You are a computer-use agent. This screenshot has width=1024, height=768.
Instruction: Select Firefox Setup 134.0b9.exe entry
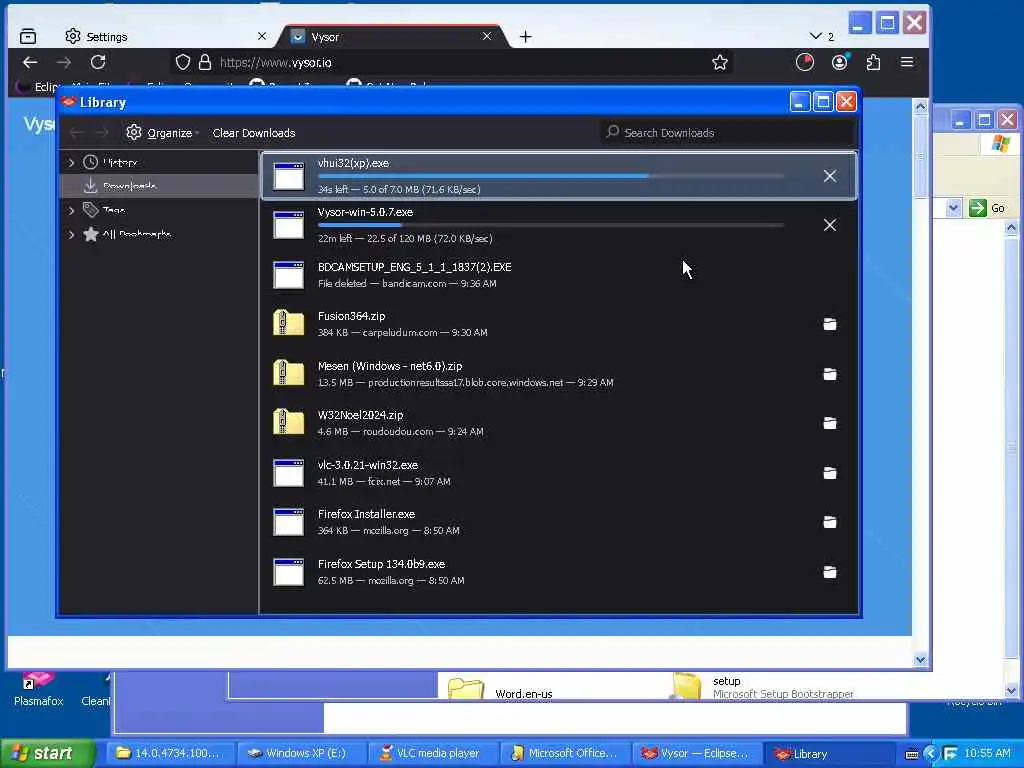(x=559, y=572)
